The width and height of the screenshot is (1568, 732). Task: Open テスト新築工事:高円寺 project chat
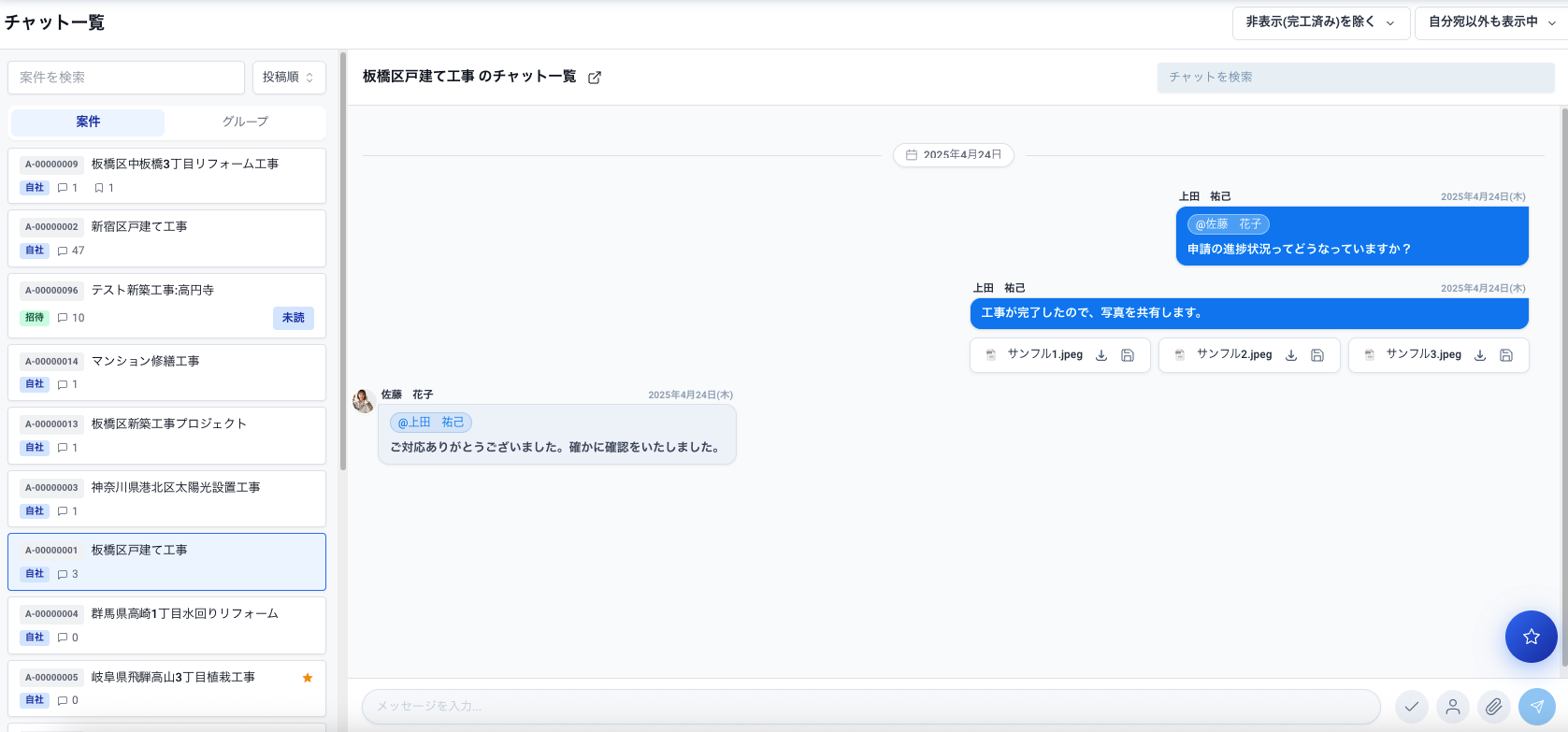166,306
